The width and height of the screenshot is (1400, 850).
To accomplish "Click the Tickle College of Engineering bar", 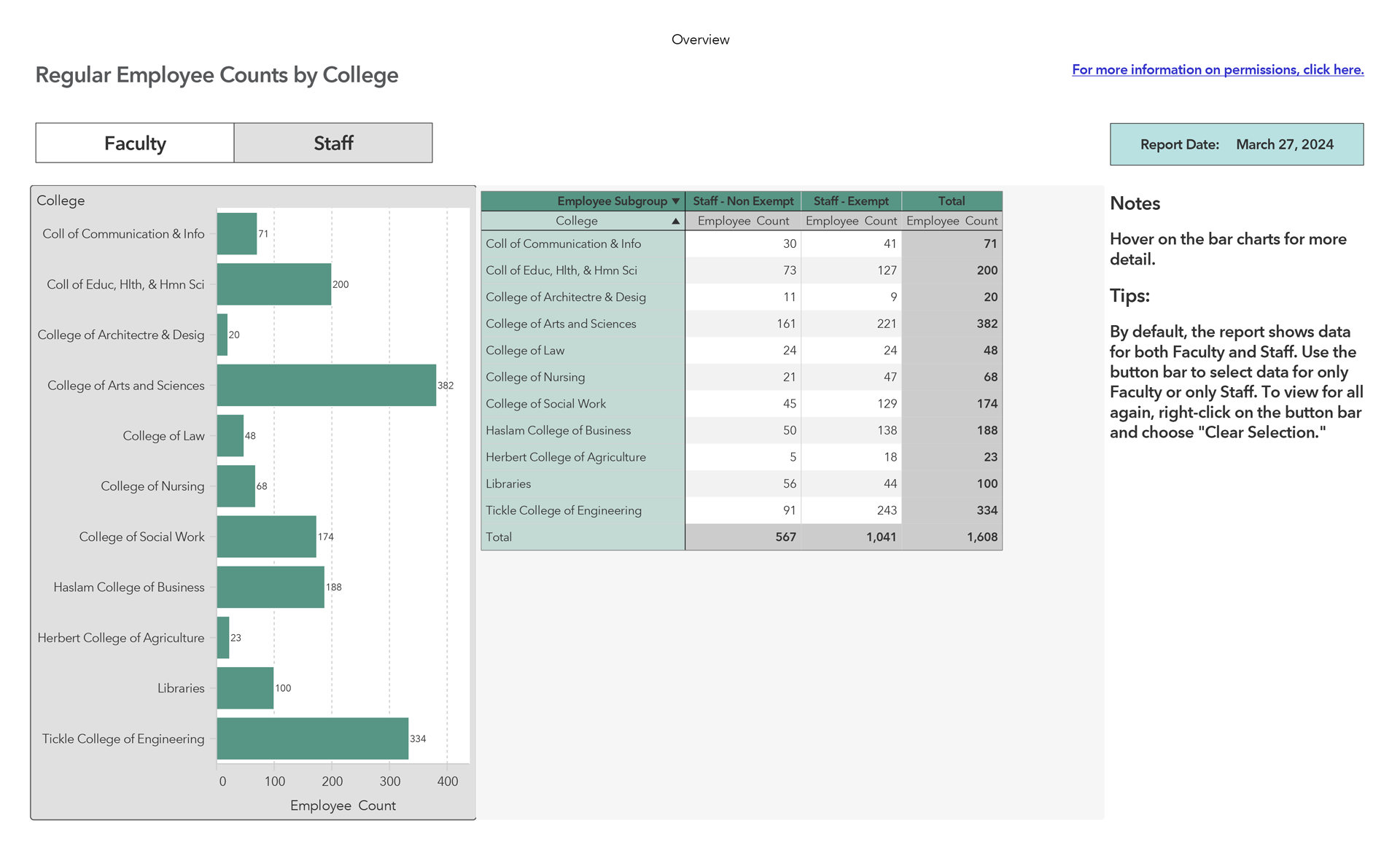I will point(312,738).
